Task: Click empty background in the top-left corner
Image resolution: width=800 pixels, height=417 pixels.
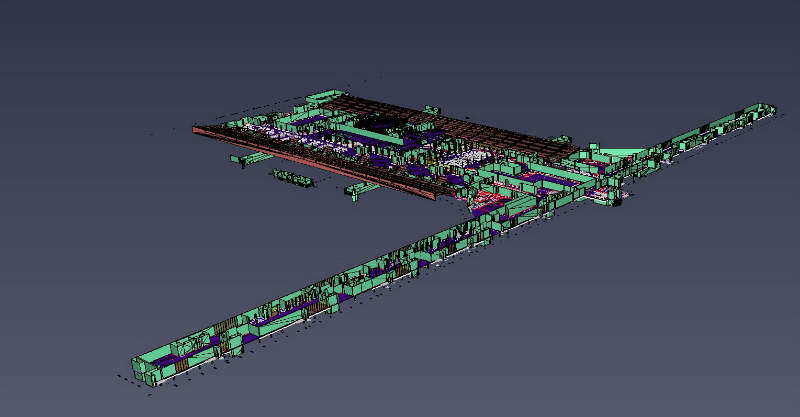Action: [60, 40]
